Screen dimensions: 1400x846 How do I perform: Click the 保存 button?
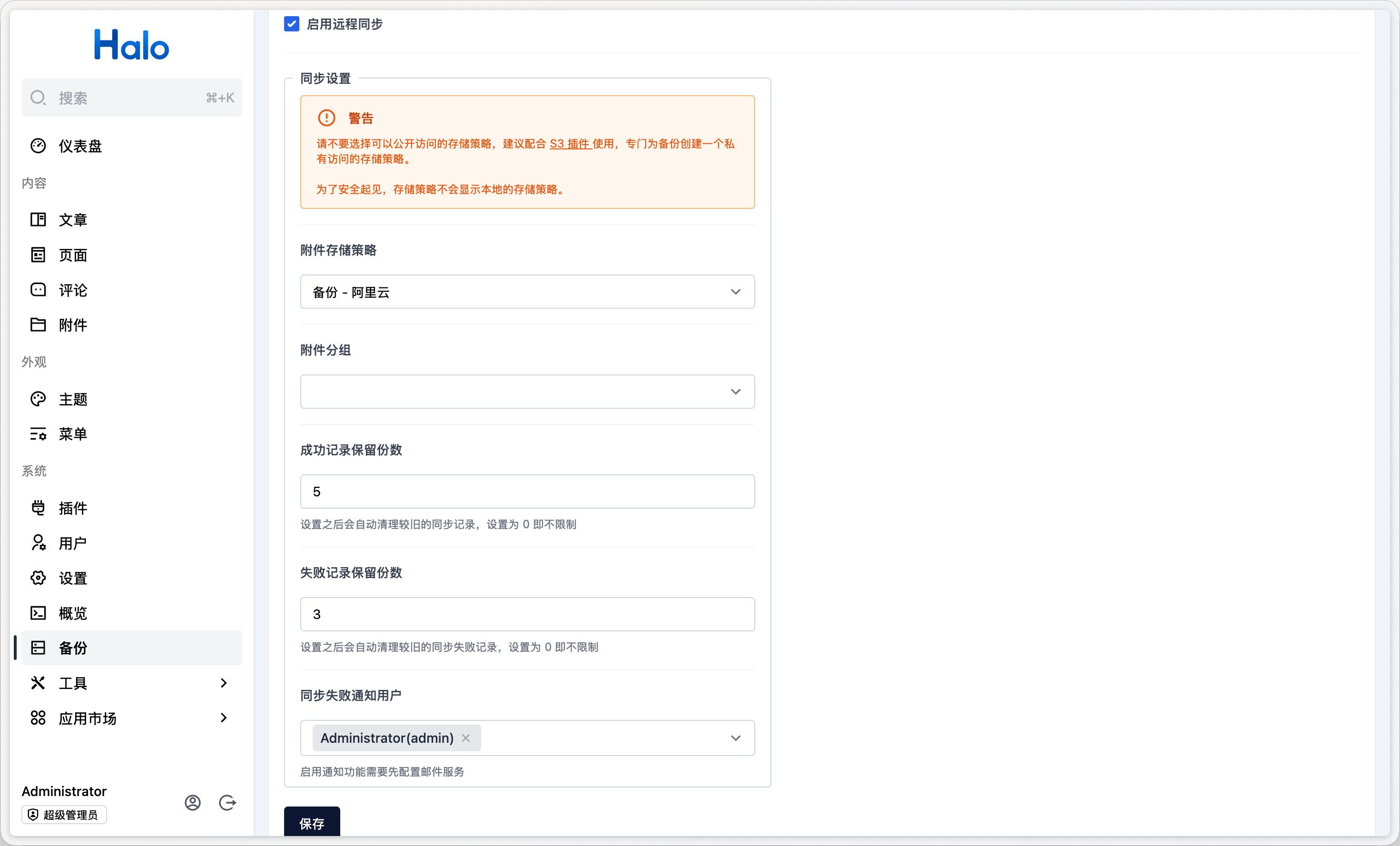[312, 823]
